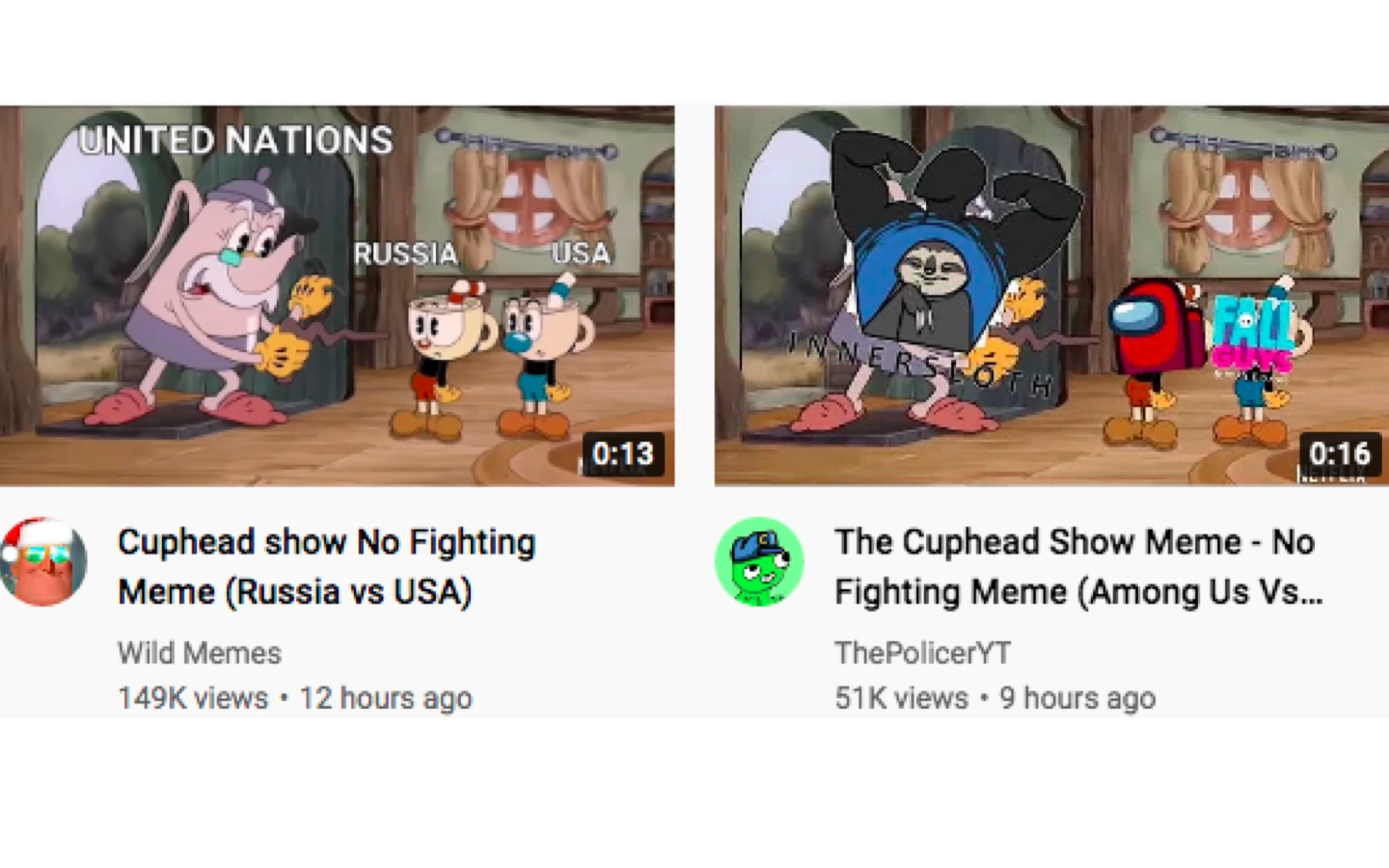Click '51K views' text under ThePolicerYT

pos(902,698)
